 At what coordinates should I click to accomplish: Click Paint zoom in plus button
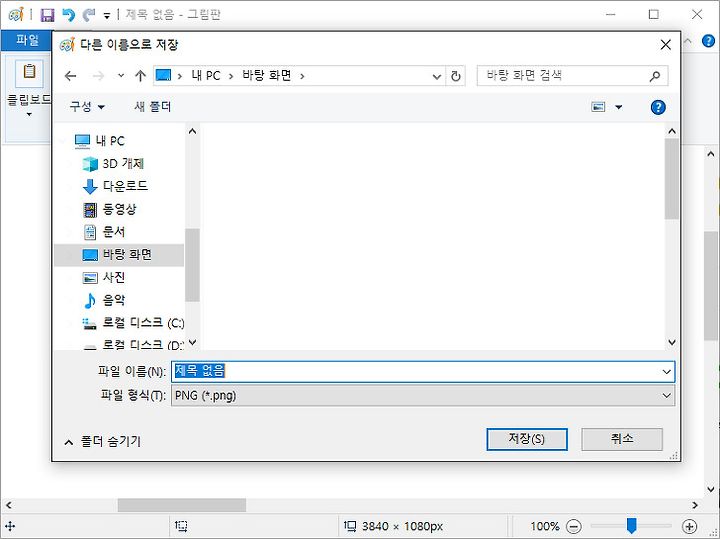(690, 526)
